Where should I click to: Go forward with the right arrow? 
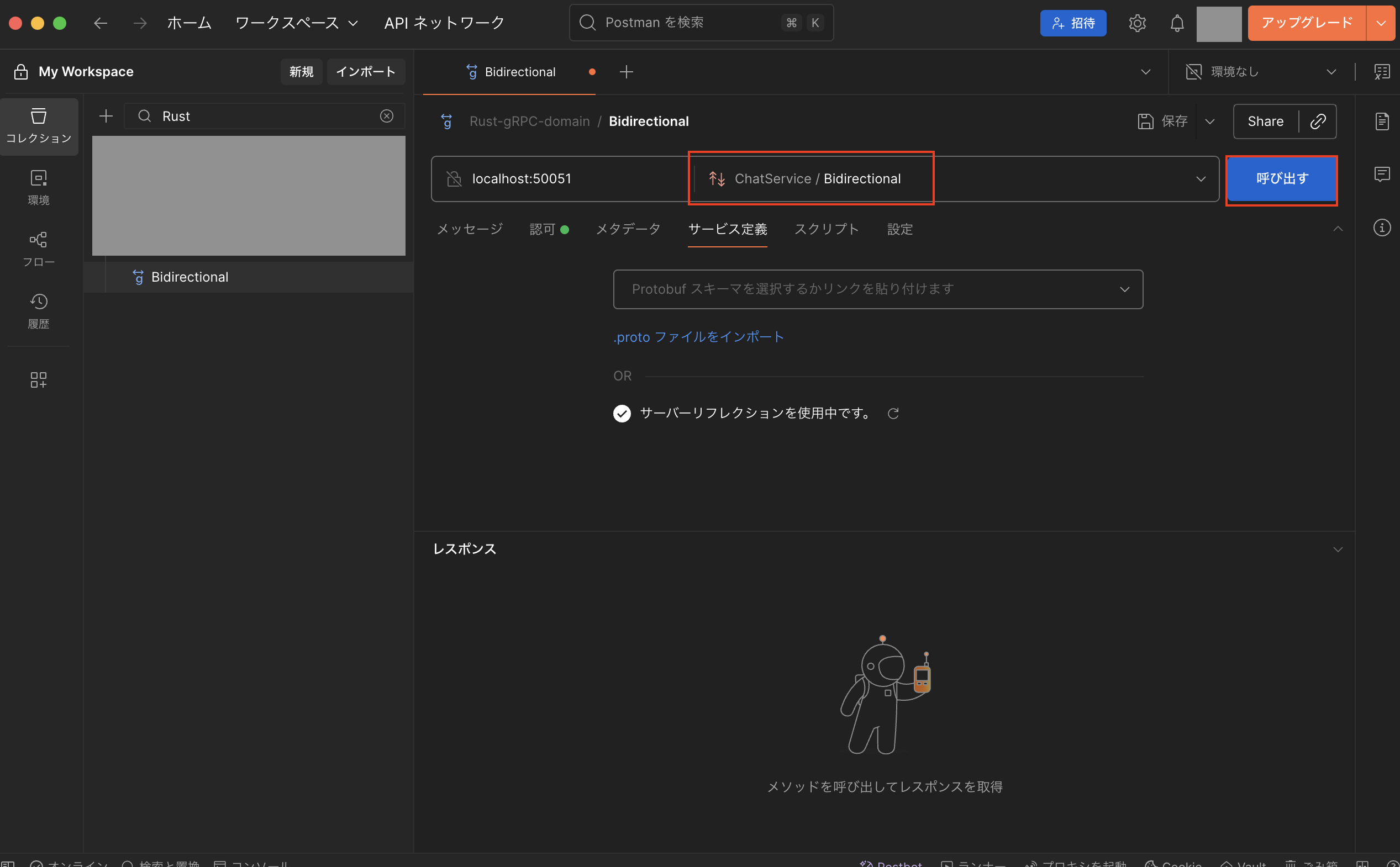pos(139,23)
